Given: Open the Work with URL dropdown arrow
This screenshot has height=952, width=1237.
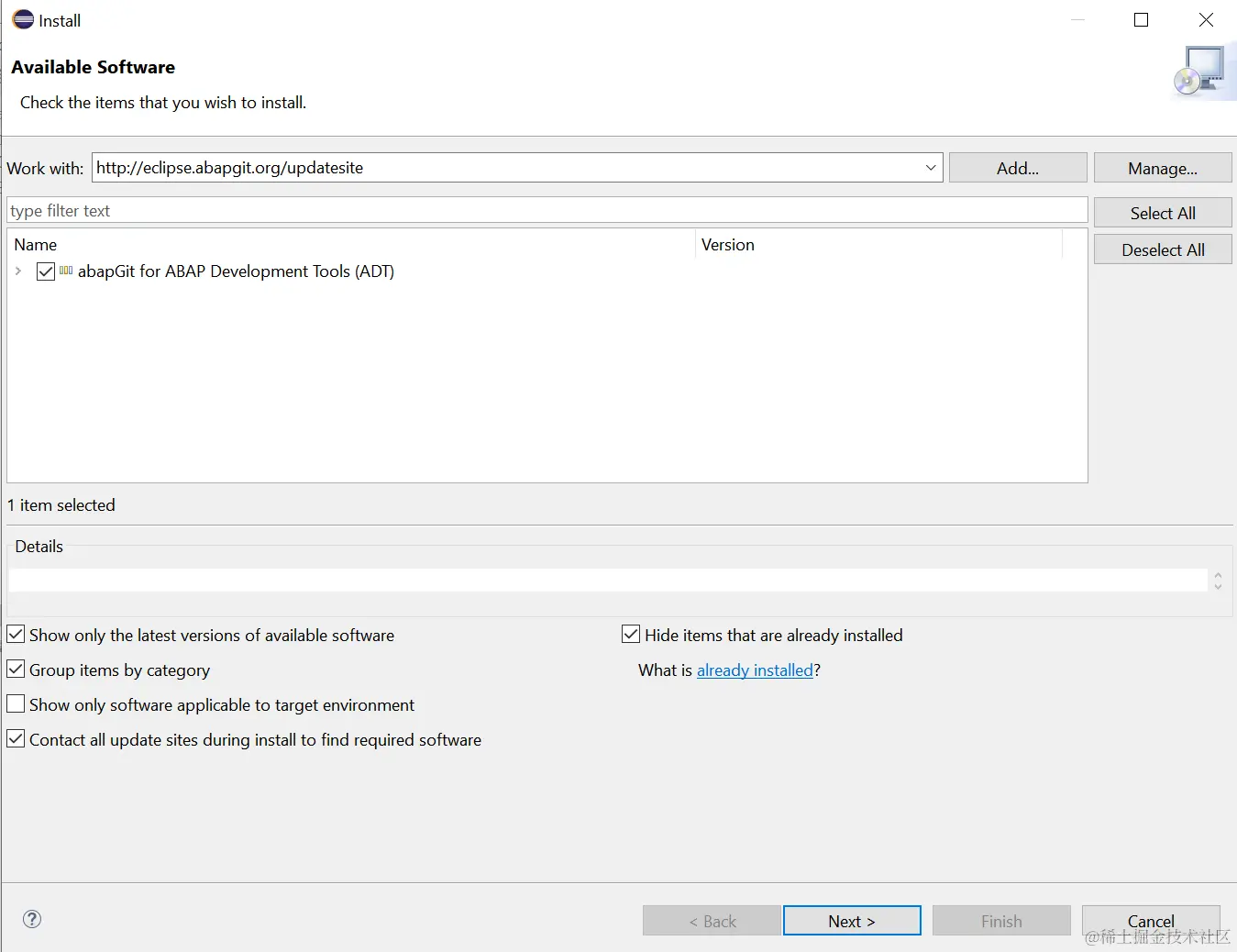Looking at the screenshot, I should coord(931,168).
